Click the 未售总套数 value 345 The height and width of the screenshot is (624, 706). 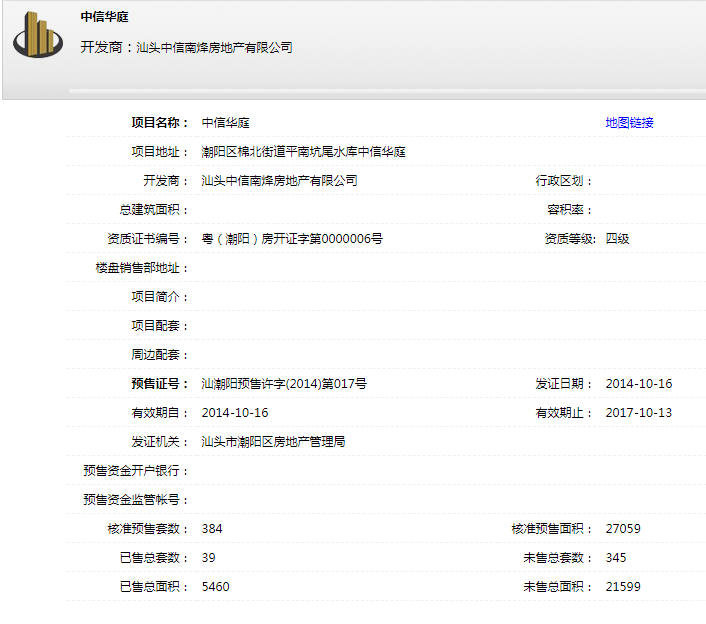(616, 558)
